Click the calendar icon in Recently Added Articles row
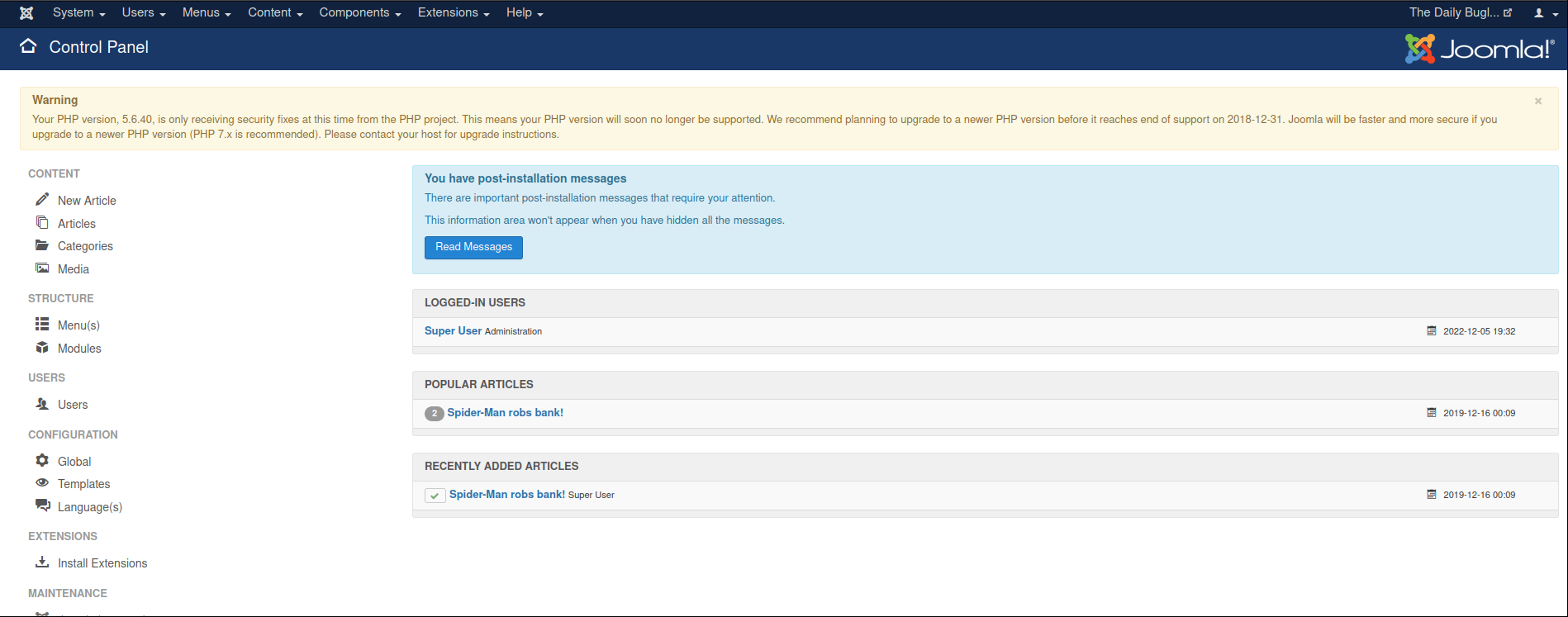The width and height of the screenshot is (1568, 617). click(x=1432, y=494)
